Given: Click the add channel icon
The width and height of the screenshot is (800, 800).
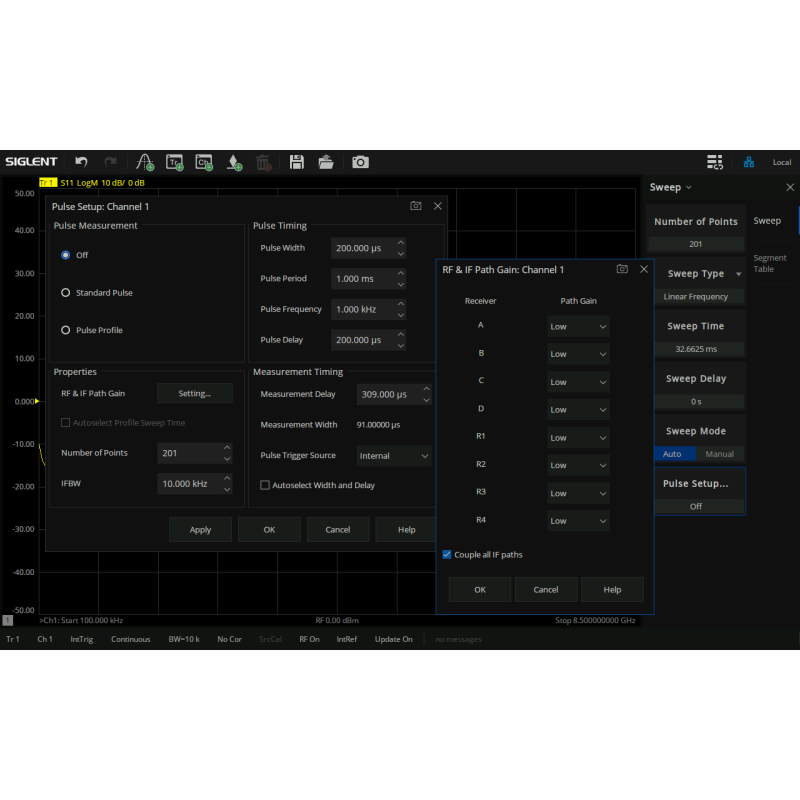Looking at the screenshot, I should [x=204, y=161].
